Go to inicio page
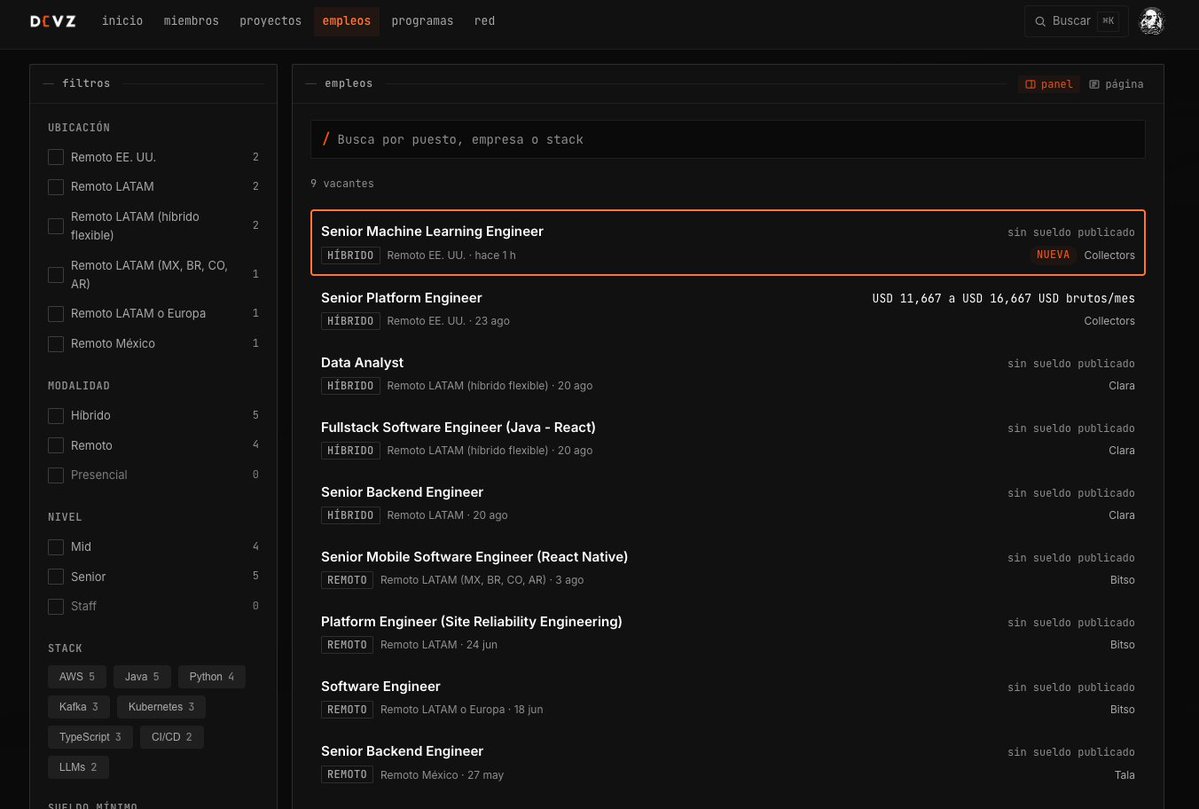The height and width of the screenshot is (809, 1199). pos(122,21)
